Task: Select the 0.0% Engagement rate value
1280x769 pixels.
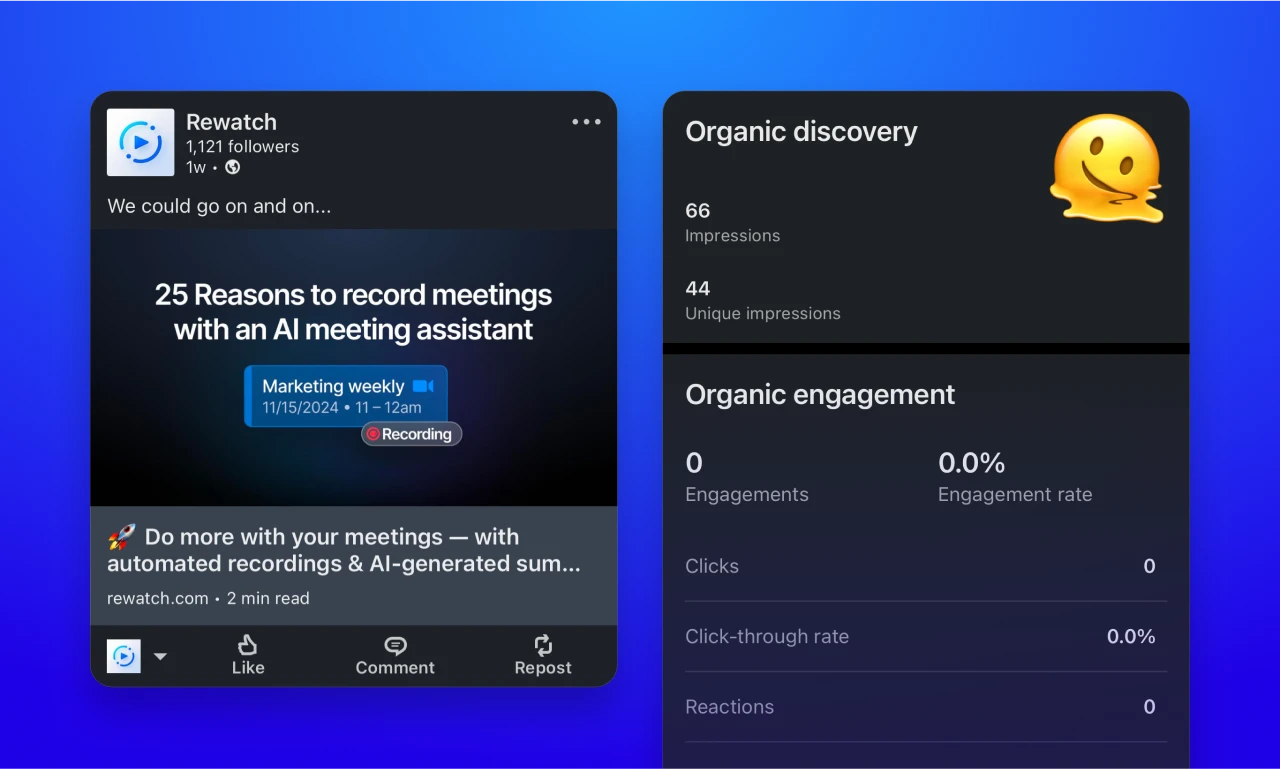Action: (x=971, y=463)
